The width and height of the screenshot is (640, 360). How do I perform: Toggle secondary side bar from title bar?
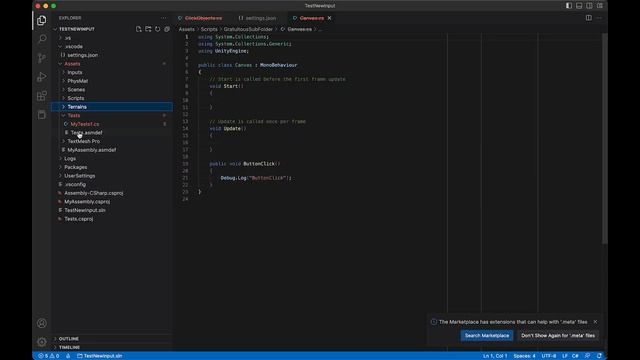(x=589, y=6)
